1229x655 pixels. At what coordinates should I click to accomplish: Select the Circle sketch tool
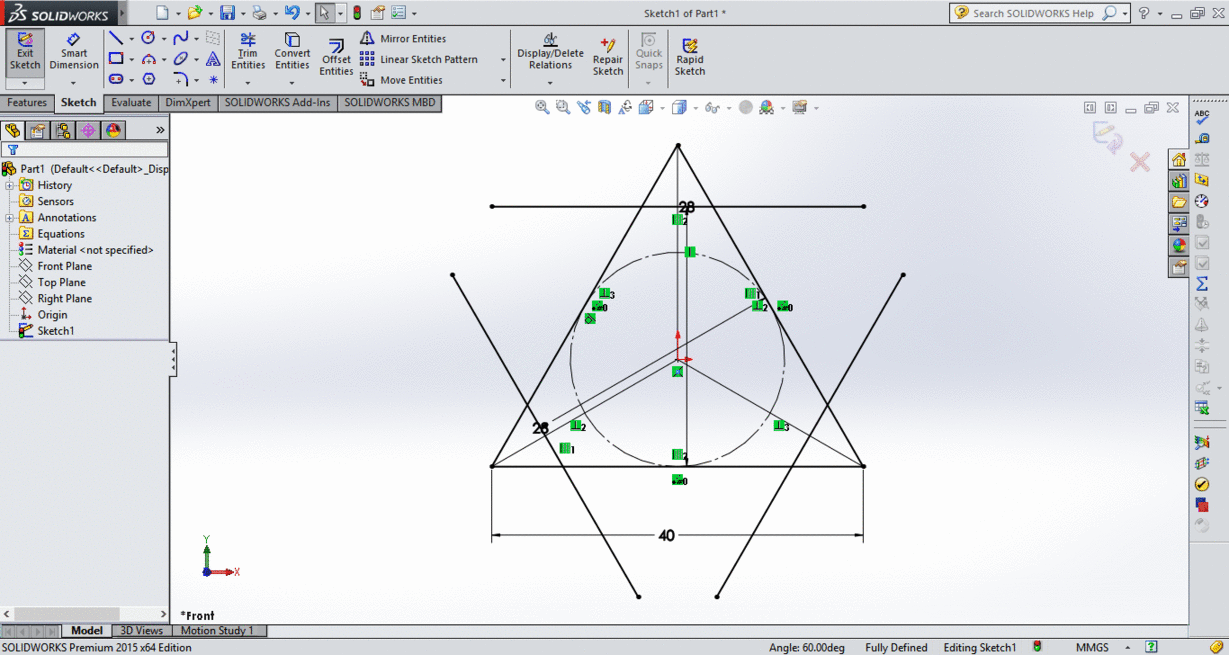point(148,38)
